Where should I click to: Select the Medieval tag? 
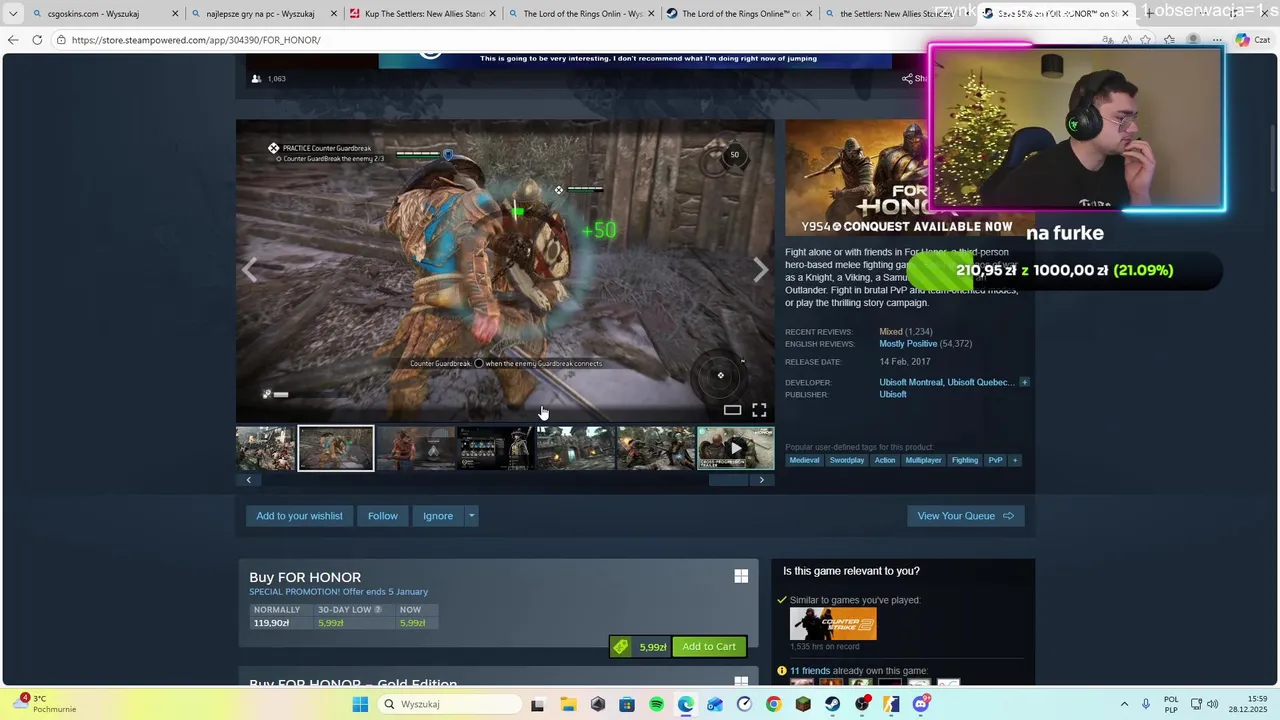click(x=804, y=460)
